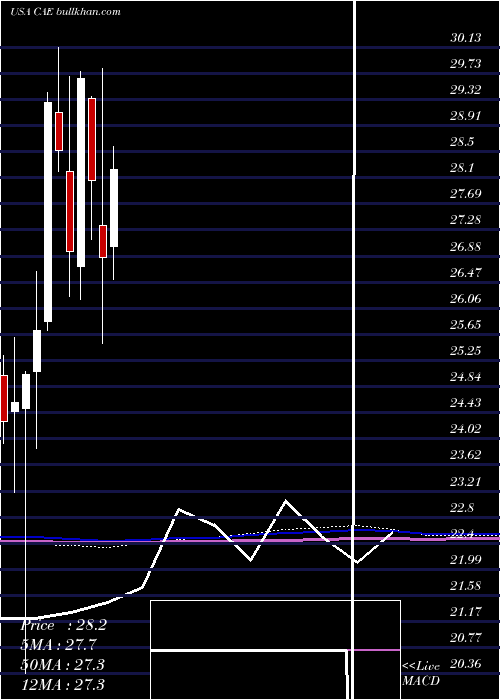Click the 'Price : 28.2' readout
Screen dimensions: 500x700
point(63,625)
